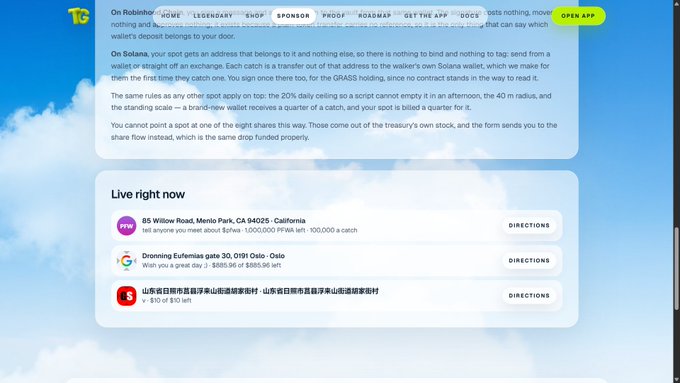The width and height of the screenshot is (680, 383).
Task: Click the 'Live right now' heading
Action: (148, 194)
